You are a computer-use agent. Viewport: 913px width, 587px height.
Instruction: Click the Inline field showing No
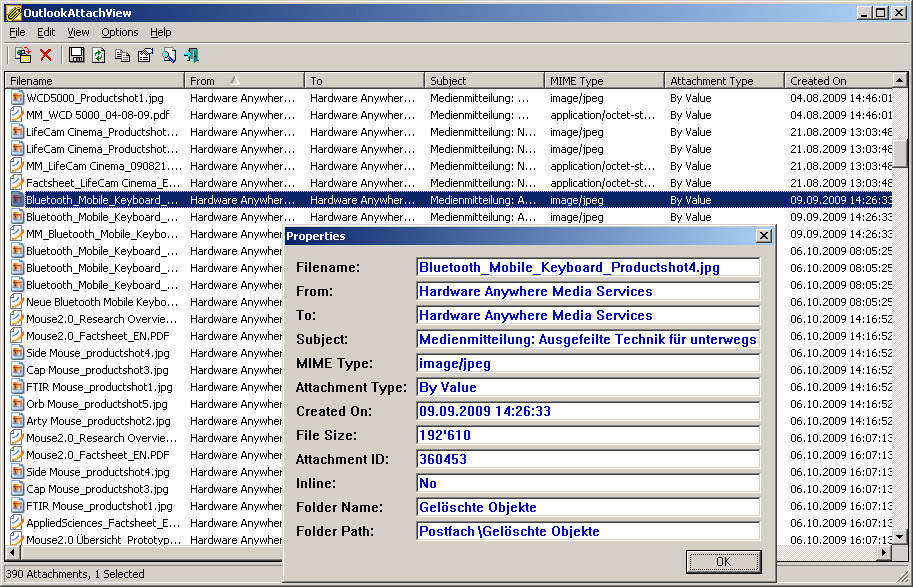point(588,483)
